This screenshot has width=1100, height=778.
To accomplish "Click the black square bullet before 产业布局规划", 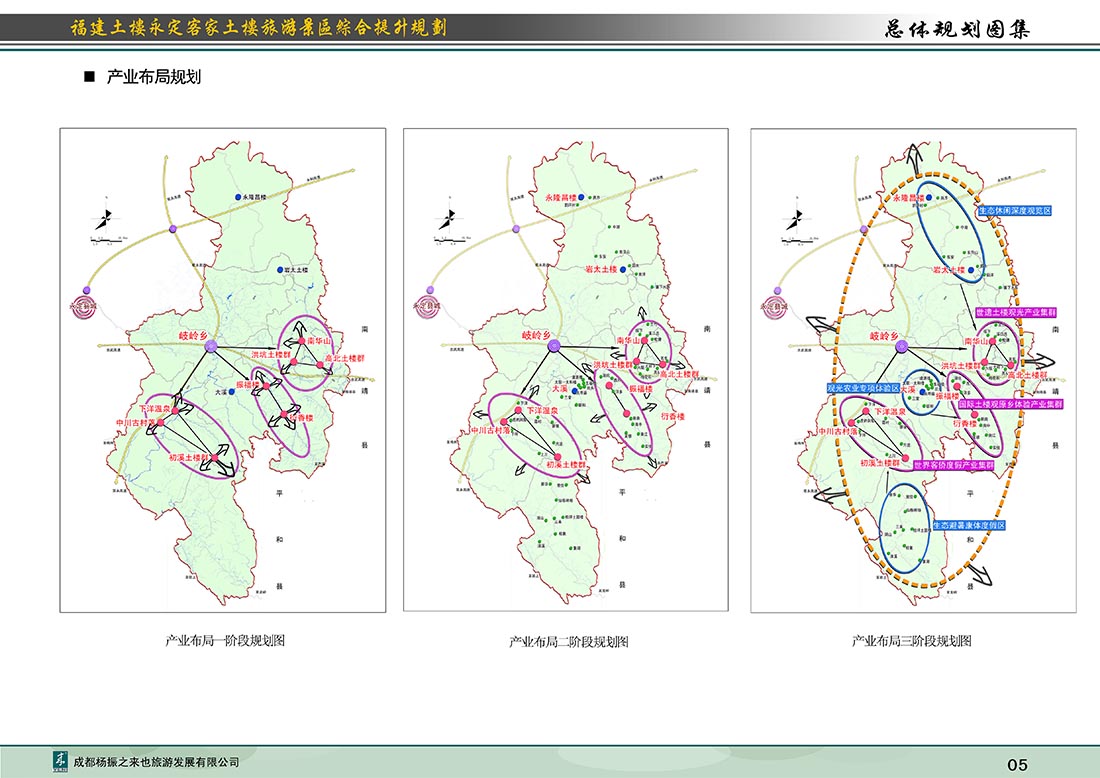I will click(x=88, y=77).
